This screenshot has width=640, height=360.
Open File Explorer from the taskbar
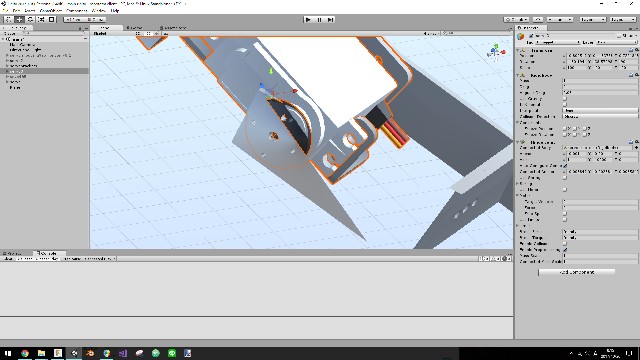(41, 353)
